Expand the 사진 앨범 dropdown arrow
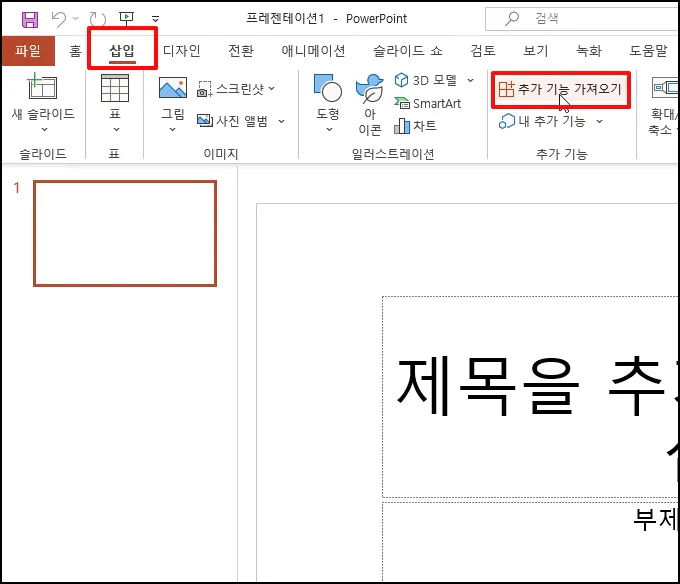 point(281,121)
